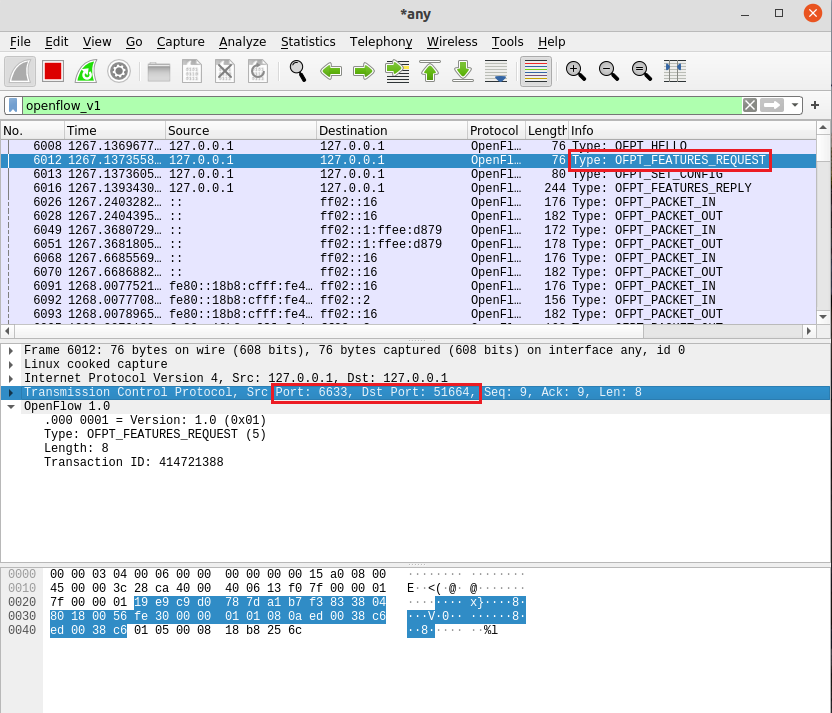
Task: Expand Transmission Control Protocol row
Action: [11, 393]
